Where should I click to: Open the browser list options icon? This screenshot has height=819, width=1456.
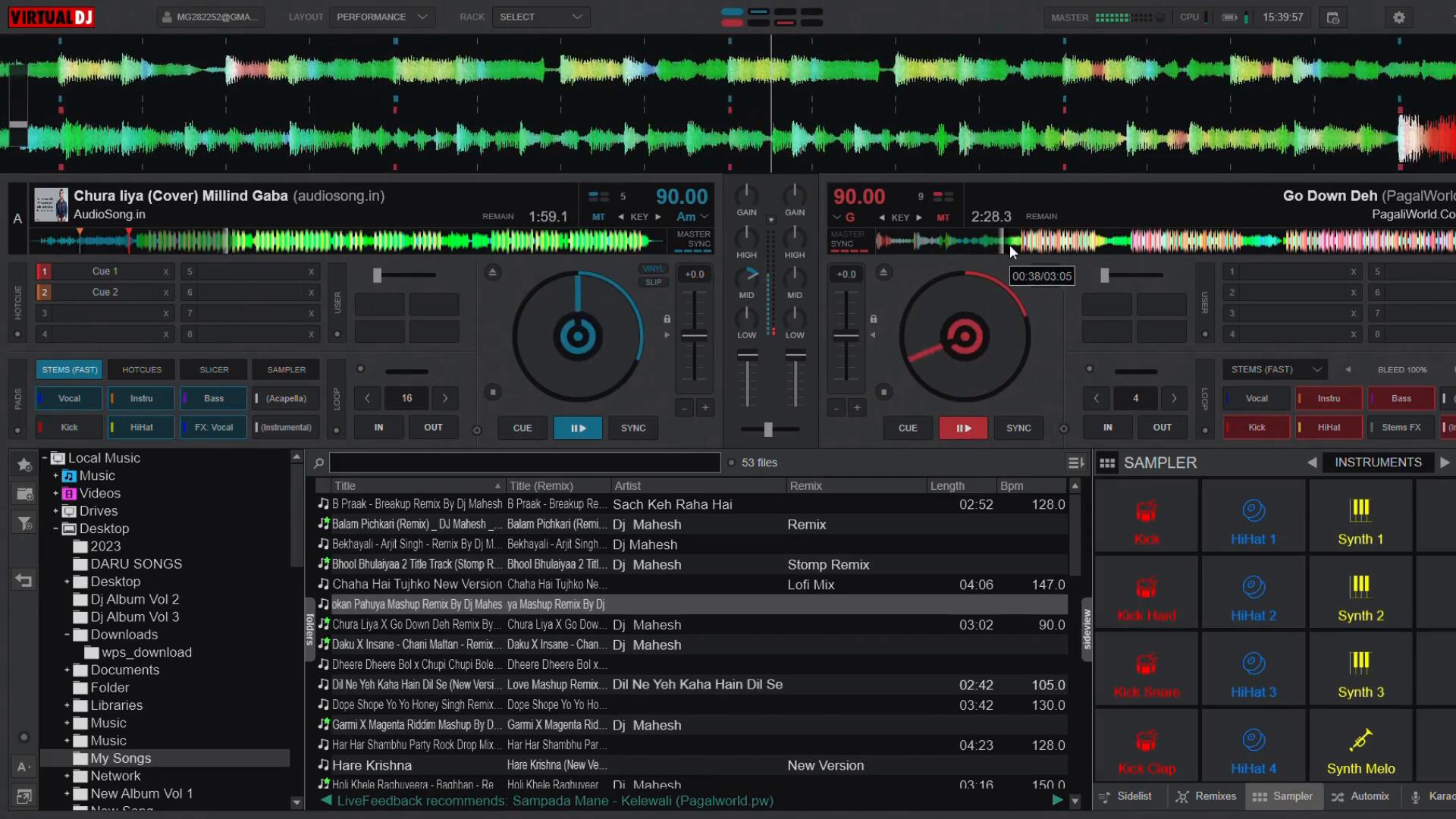(1075, 463)
